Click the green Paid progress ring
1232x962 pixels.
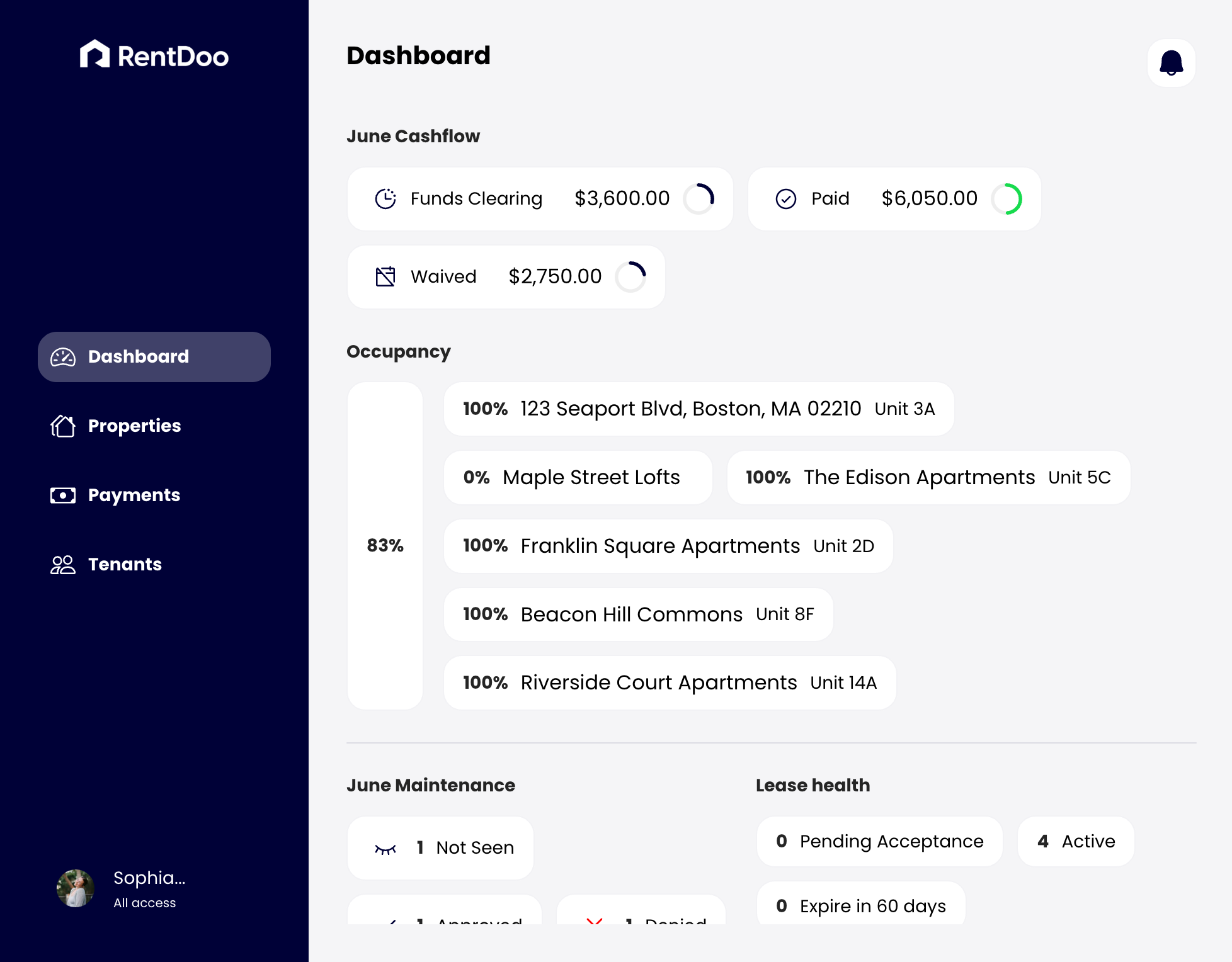coord(1007,199)
